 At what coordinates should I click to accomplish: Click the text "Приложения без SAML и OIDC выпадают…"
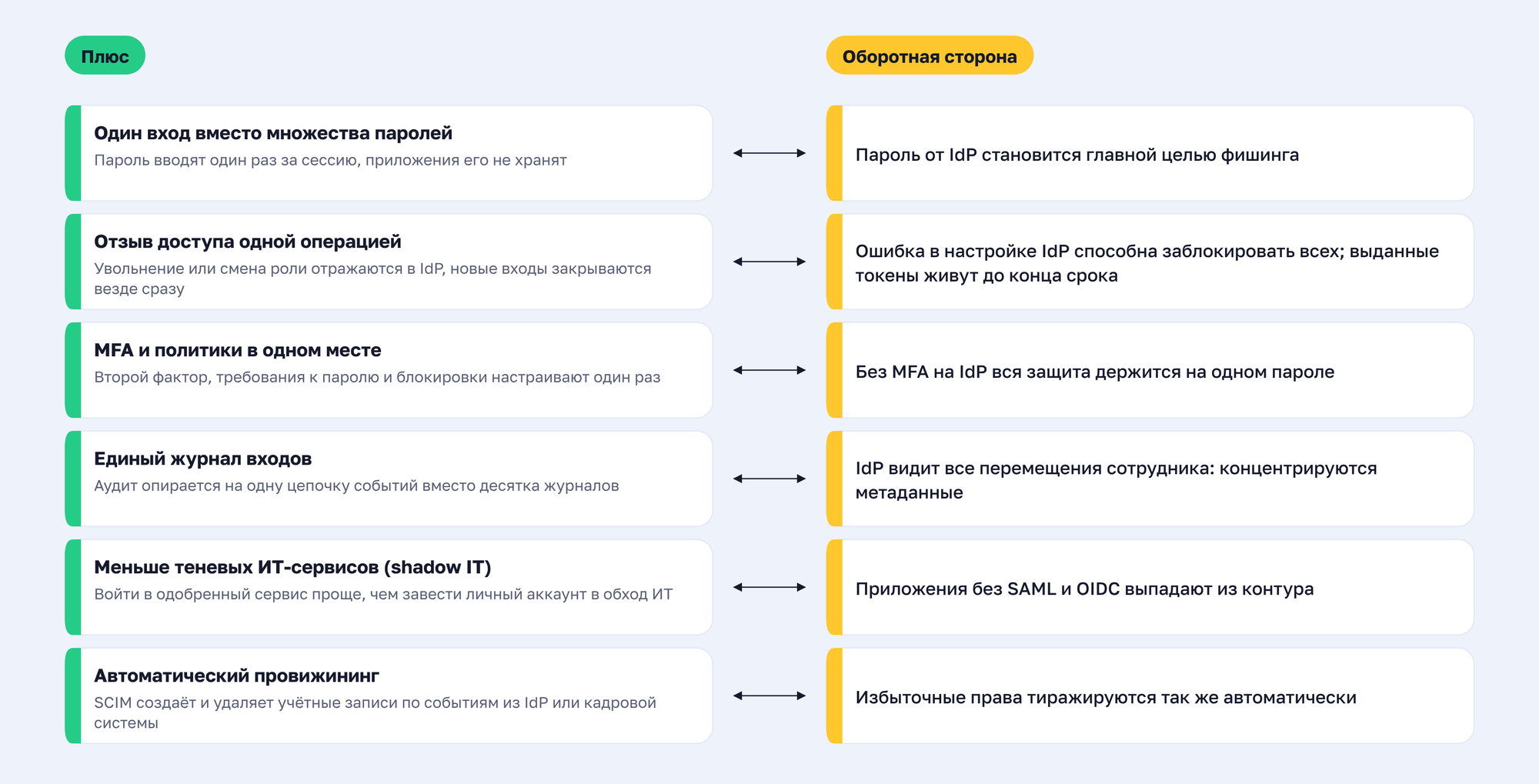click(x=1085, y=589)
